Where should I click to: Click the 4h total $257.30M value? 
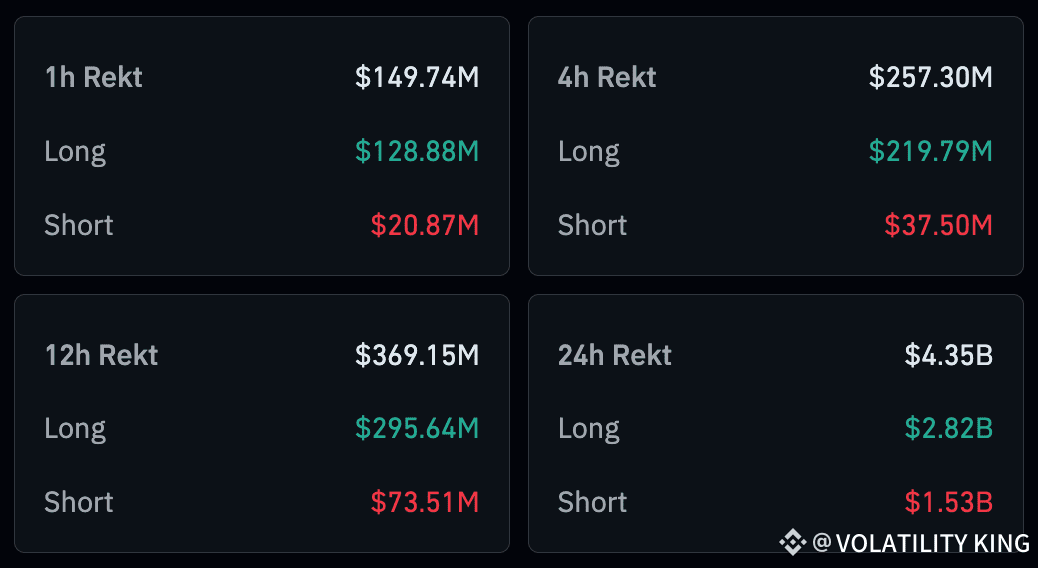pos(931,77)
